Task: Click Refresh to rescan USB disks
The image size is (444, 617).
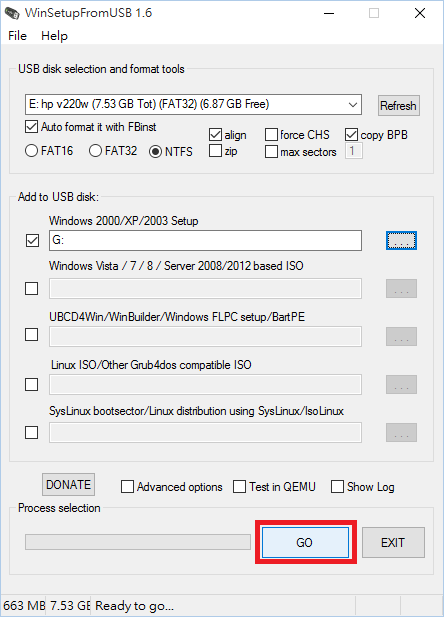Action: coord(398,105)
